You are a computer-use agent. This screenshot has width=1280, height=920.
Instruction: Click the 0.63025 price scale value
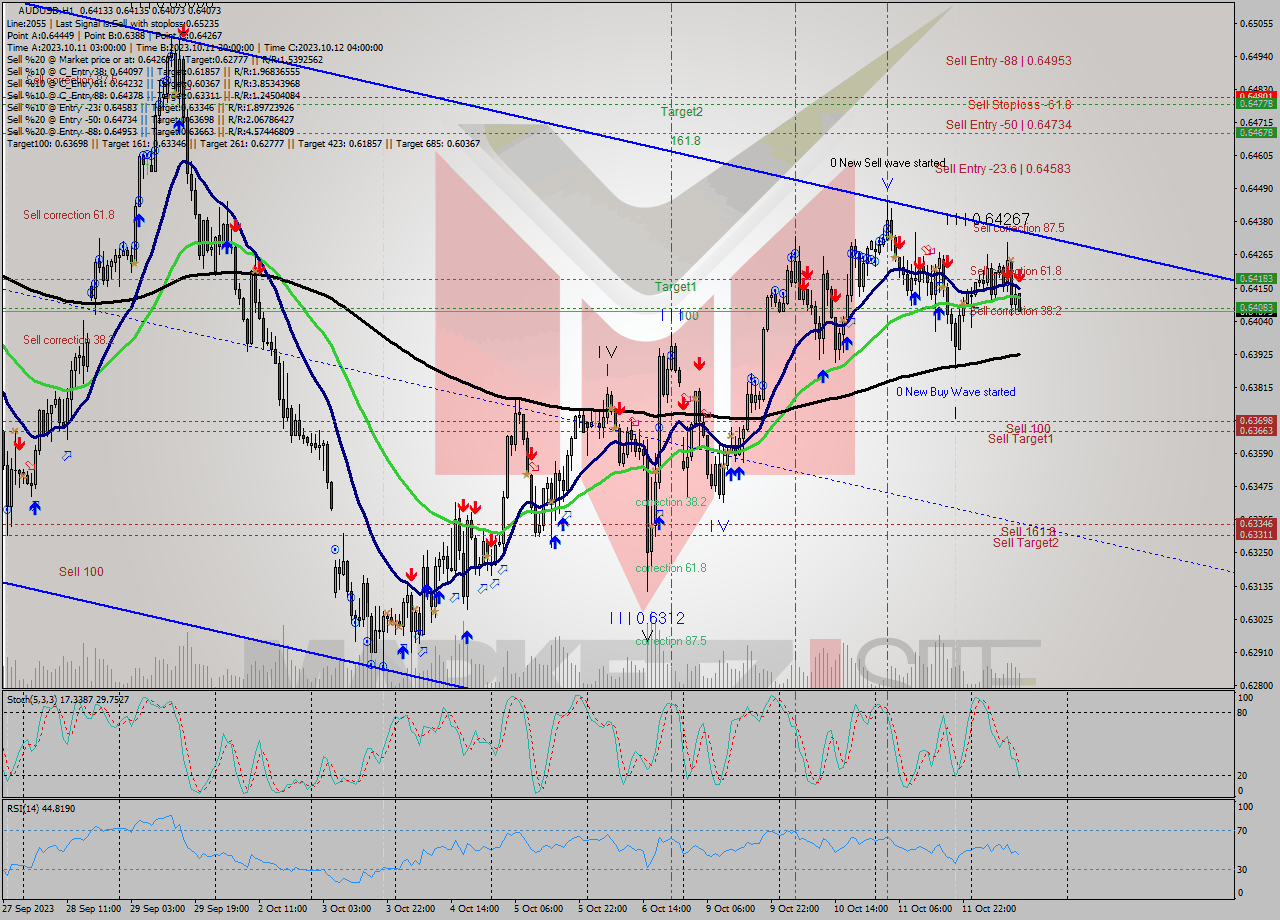coord(1256,620)
